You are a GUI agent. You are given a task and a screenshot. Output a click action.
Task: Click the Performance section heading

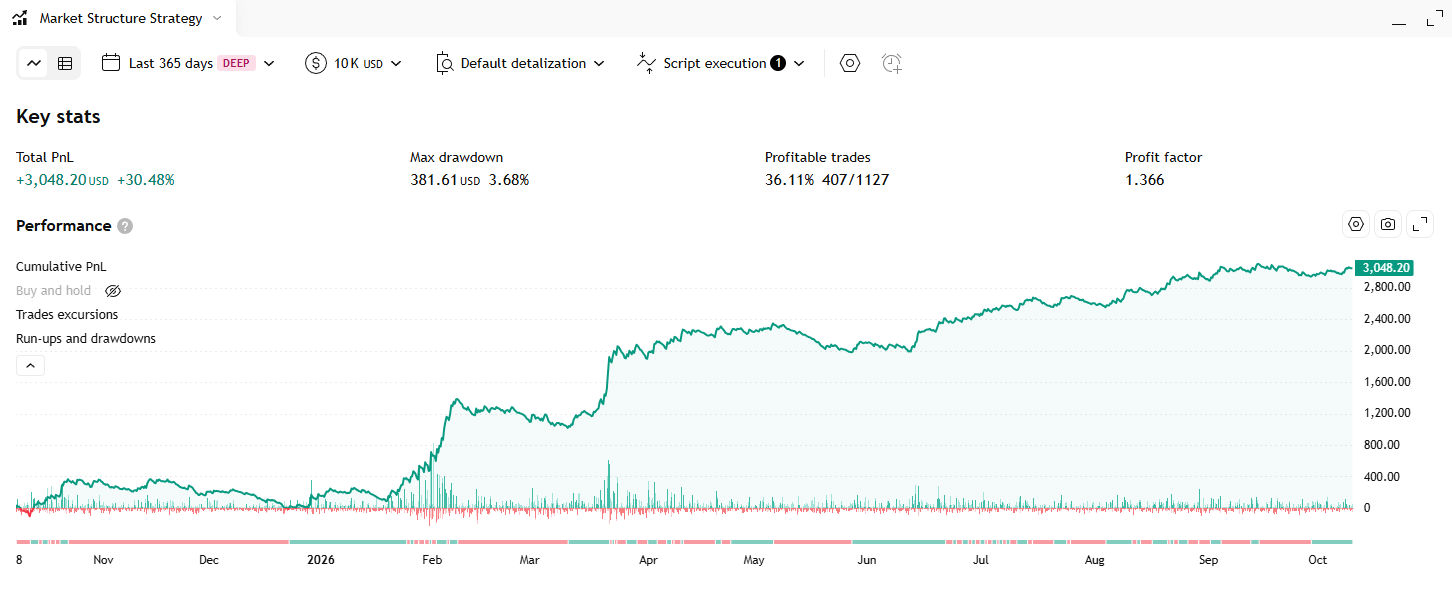(64, 226)
